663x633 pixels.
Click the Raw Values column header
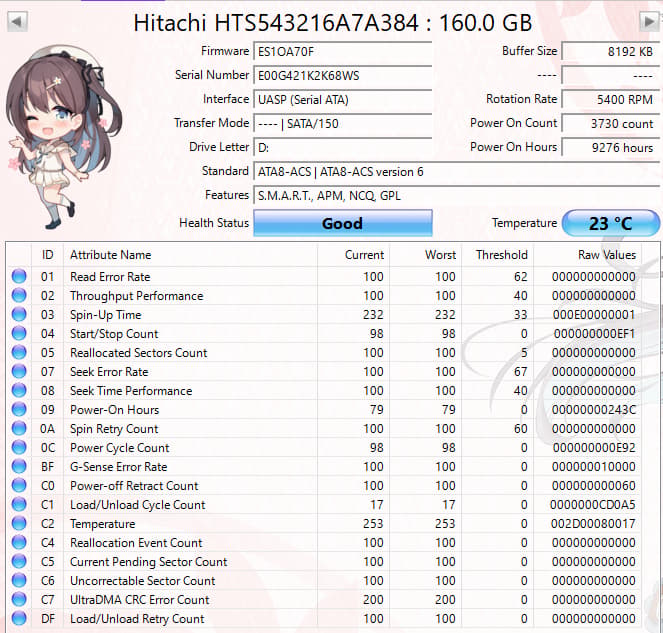coord(588,255)
